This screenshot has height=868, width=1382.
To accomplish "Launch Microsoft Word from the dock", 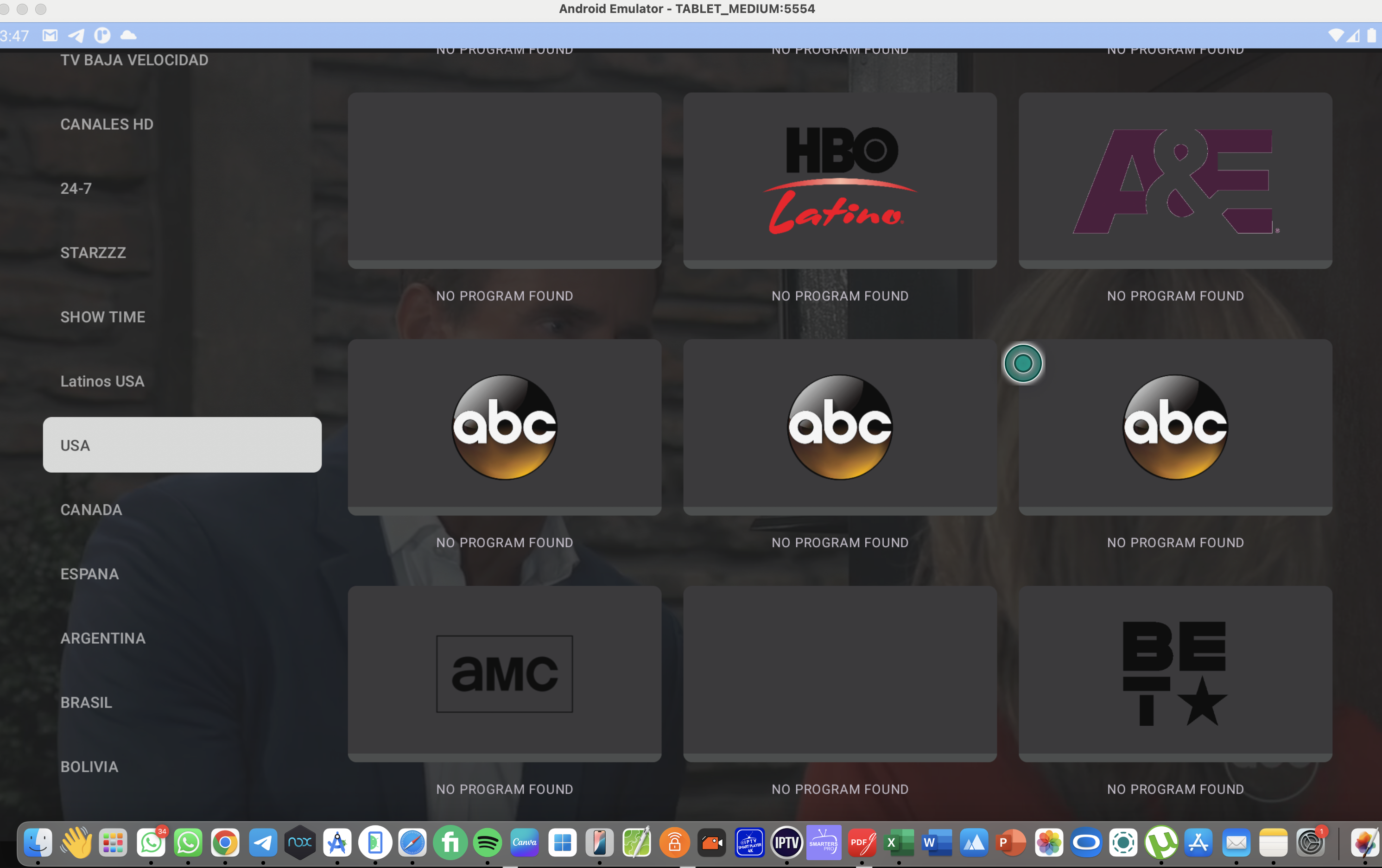I will [x=937, y=842].
